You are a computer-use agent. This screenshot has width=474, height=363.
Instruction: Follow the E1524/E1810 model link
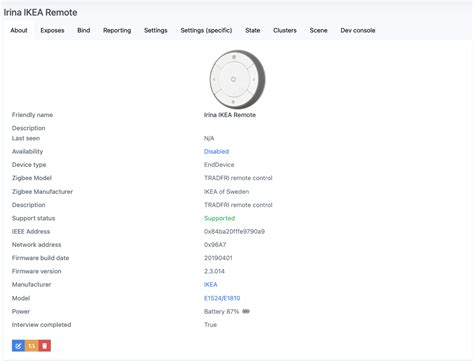pos(222,298)
